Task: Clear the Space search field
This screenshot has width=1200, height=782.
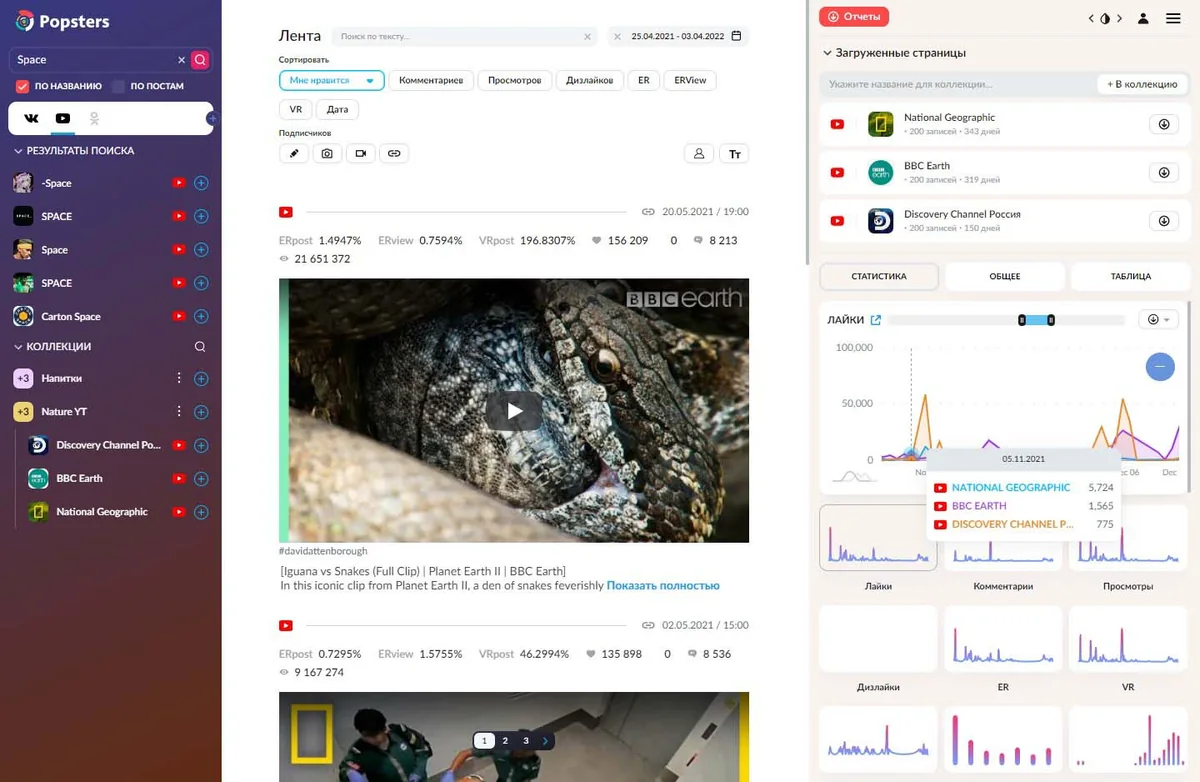Action: pyautogui.click(x=181, y=60)
